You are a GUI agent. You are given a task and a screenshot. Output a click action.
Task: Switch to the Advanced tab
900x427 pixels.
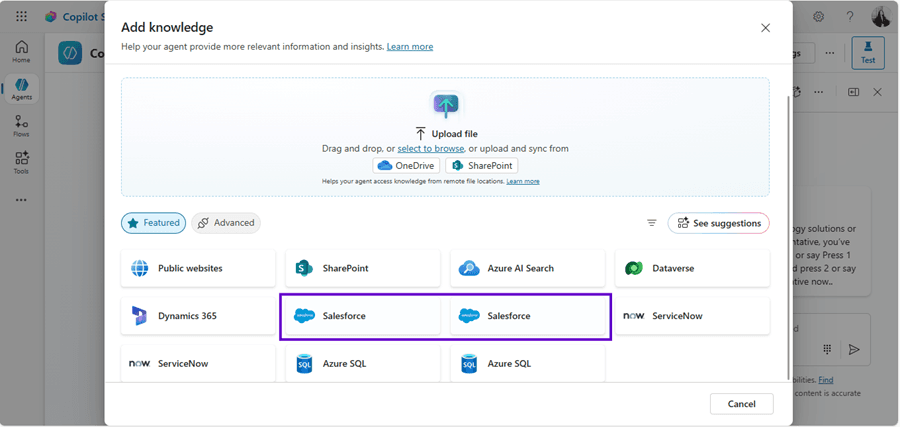pos(226,223)
